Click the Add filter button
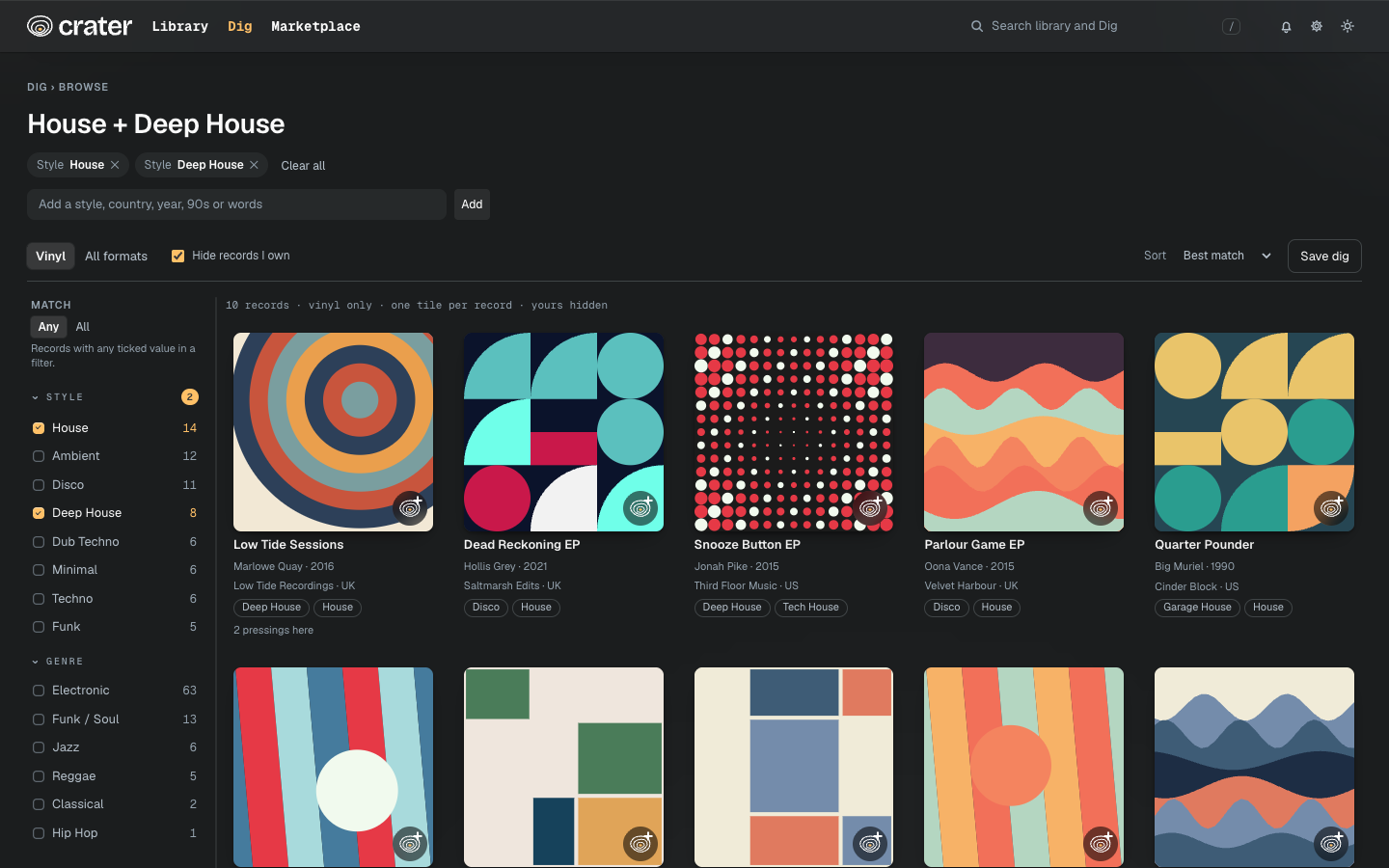1389x868 pixels. [x=472, y=204]
